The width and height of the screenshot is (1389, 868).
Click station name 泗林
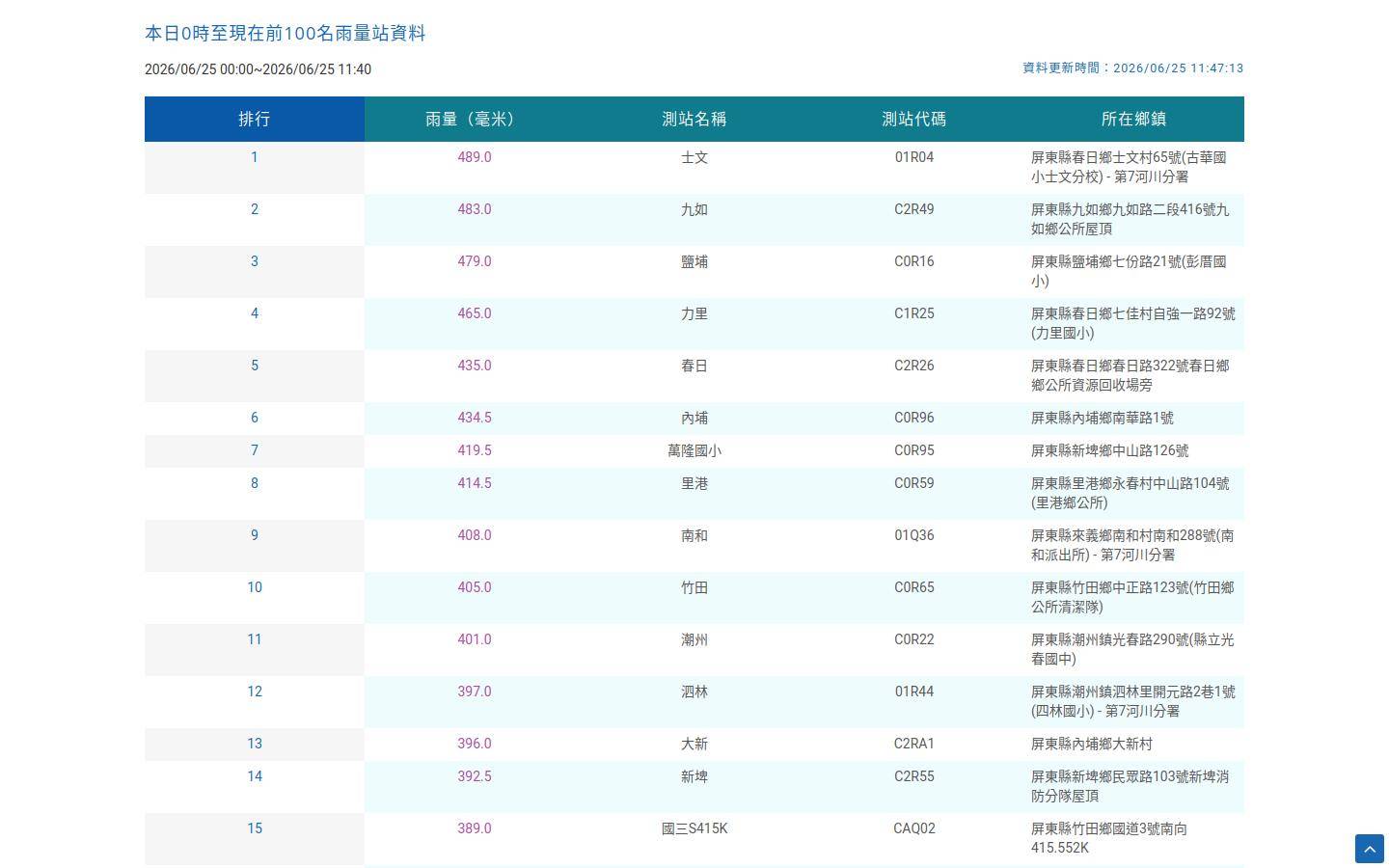pos(694,692)
